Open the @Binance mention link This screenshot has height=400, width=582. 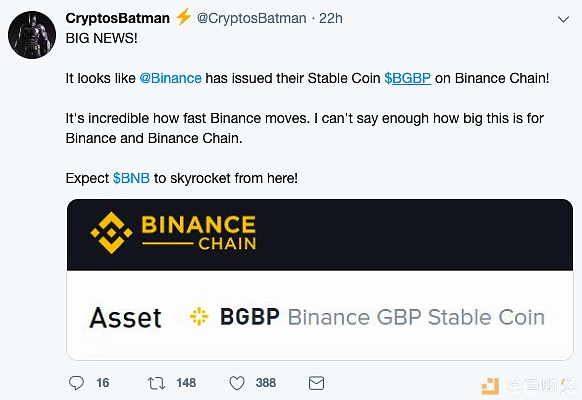[170, 78]
